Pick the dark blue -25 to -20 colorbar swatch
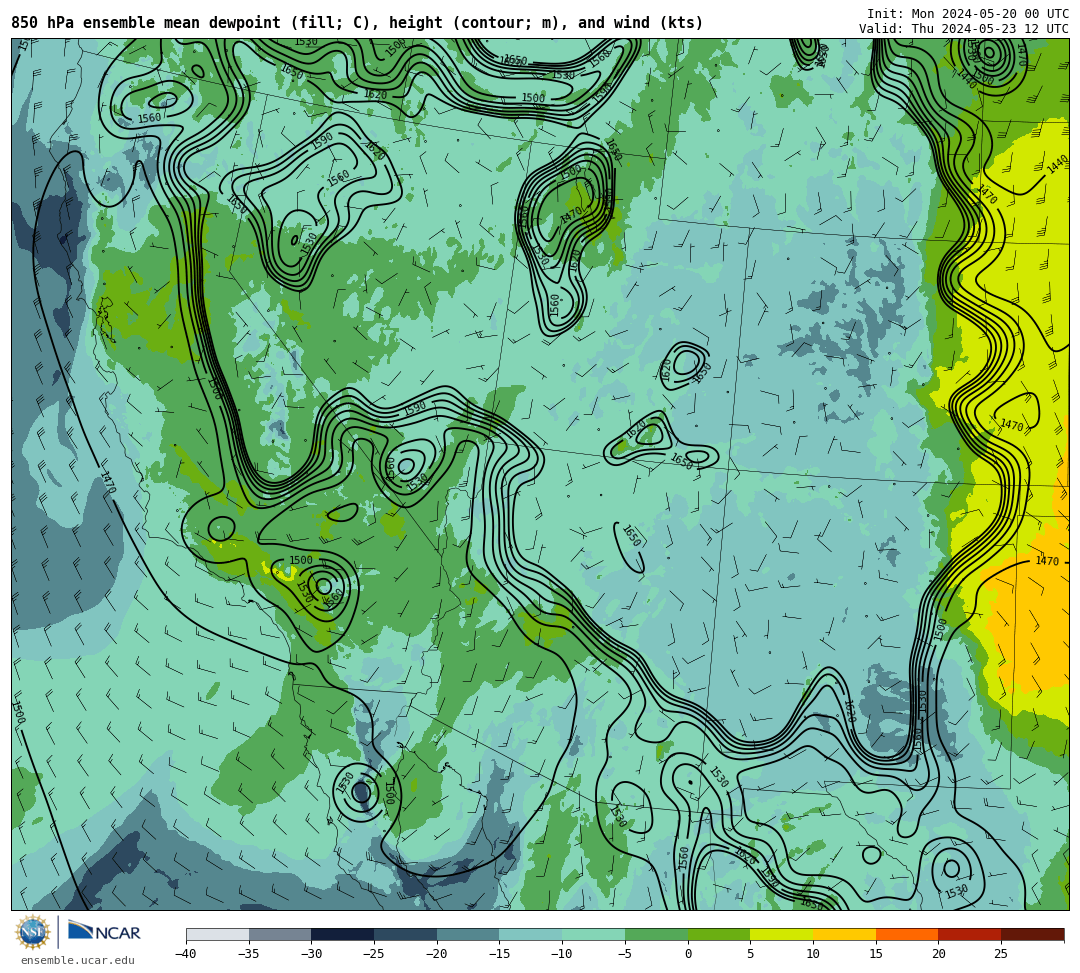Image resolution: width=1080 pixels, height=973 pixels. [x=405, y=934]
